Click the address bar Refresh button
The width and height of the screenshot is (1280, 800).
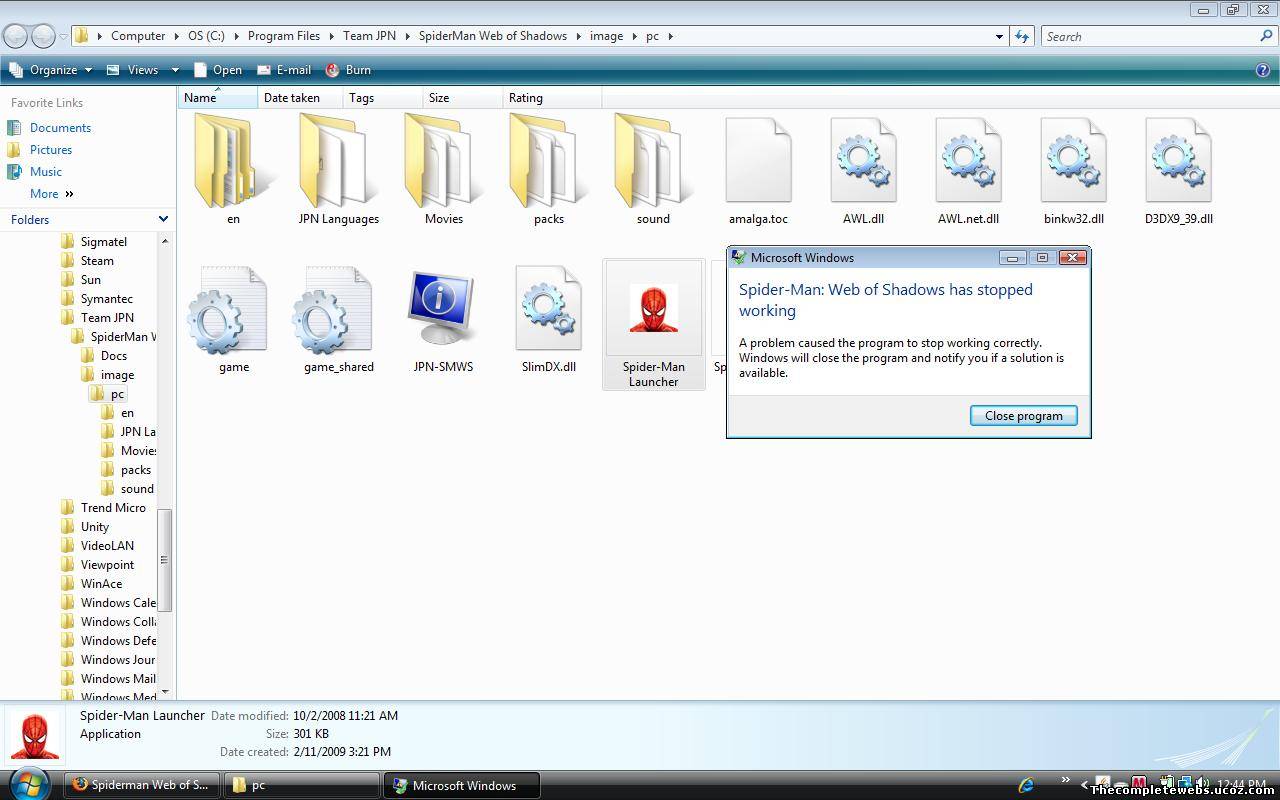(x=1021, y=36)
